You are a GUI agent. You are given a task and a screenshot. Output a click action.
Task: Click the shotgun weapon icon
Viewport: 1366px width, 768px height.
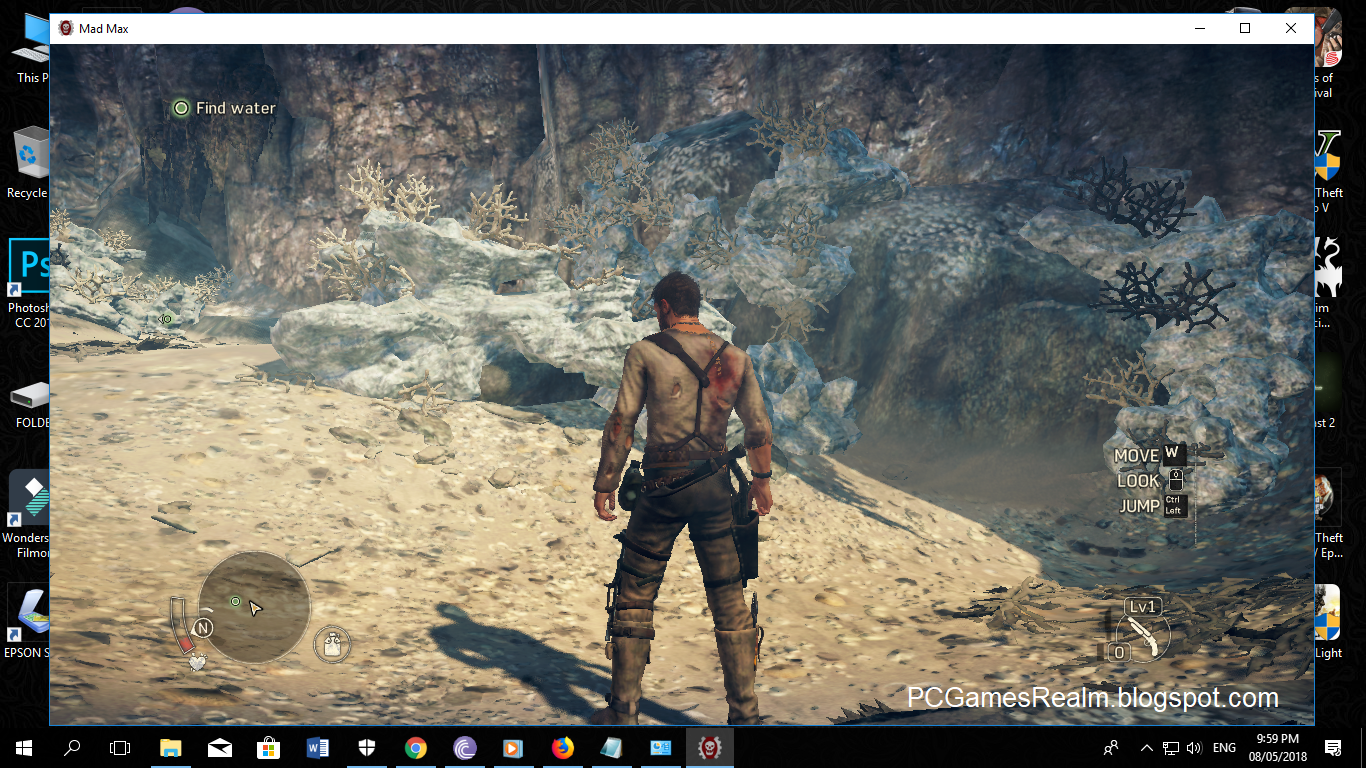coord(1141,634)
